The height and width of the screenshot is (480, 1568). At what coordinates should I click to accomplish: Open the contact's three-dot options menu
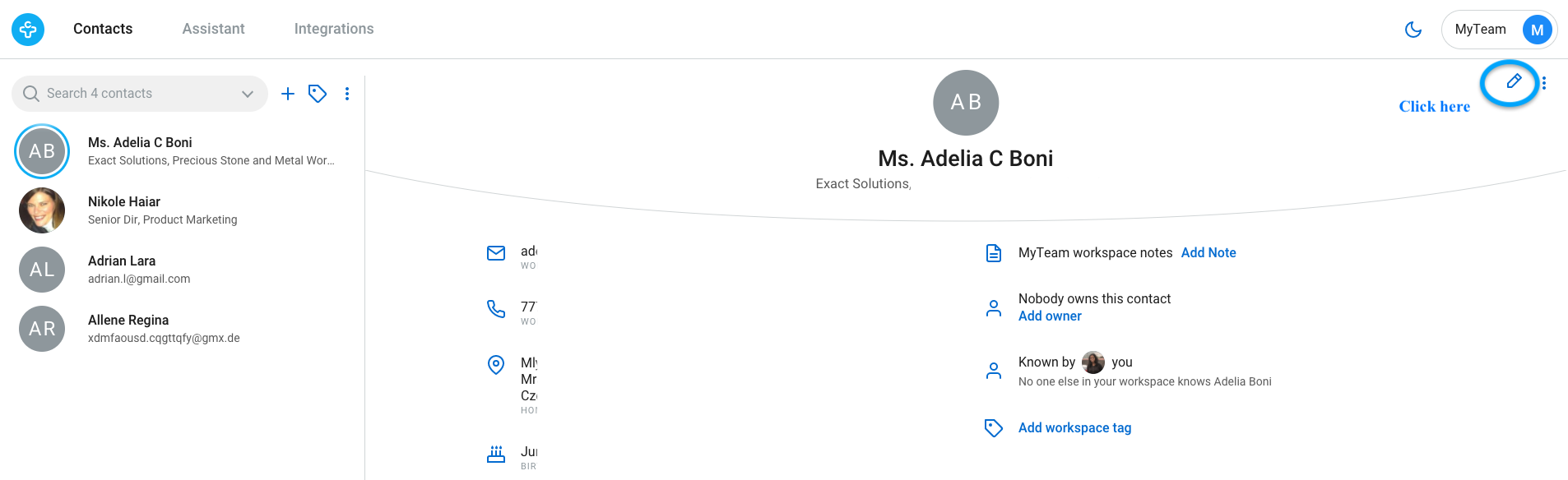click(1544, 83)
